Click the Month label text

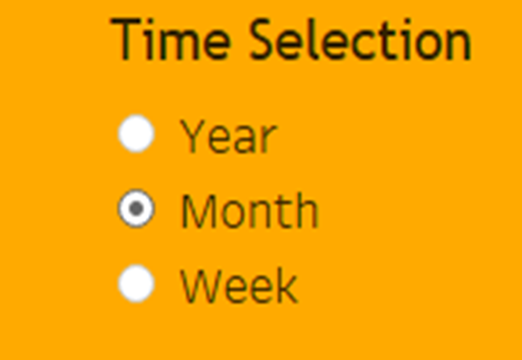click(x=250, y=211)
